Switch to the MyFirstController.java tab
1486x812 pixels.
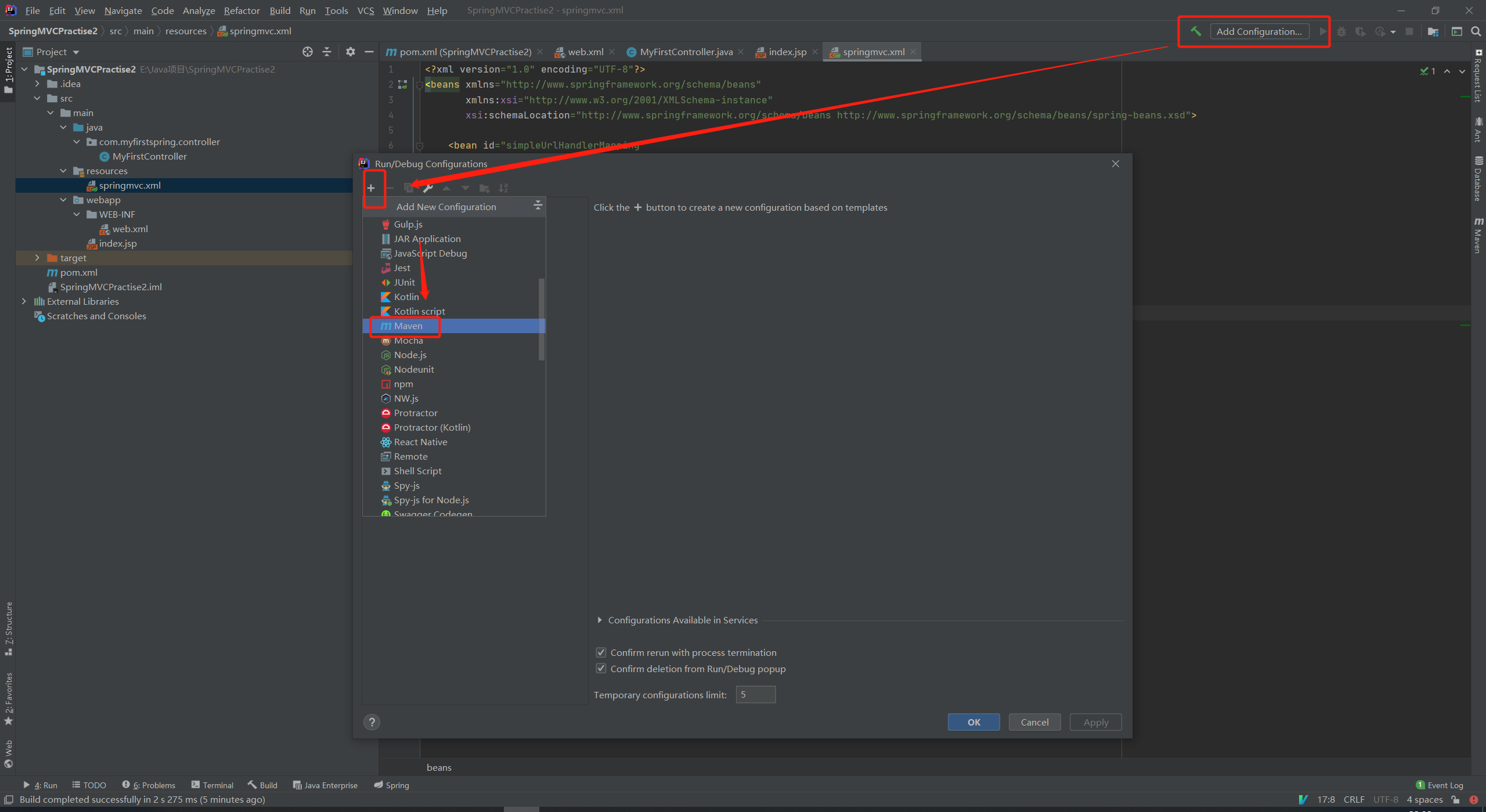[685, 52]
